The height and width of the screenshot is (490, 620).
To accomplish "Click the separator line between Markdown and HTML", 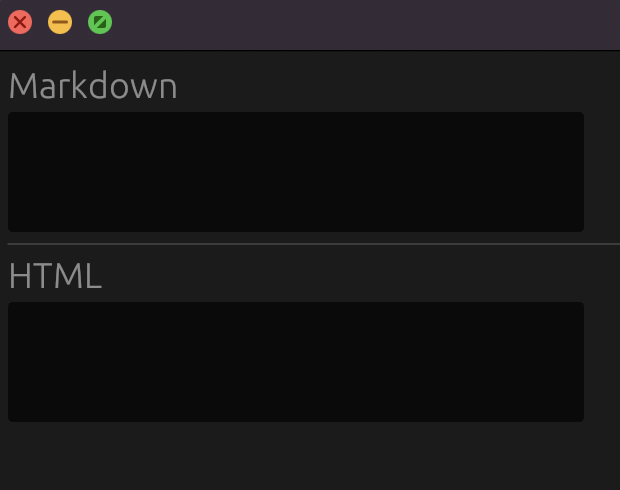I will pyautogui.click(x=314, y=244).
